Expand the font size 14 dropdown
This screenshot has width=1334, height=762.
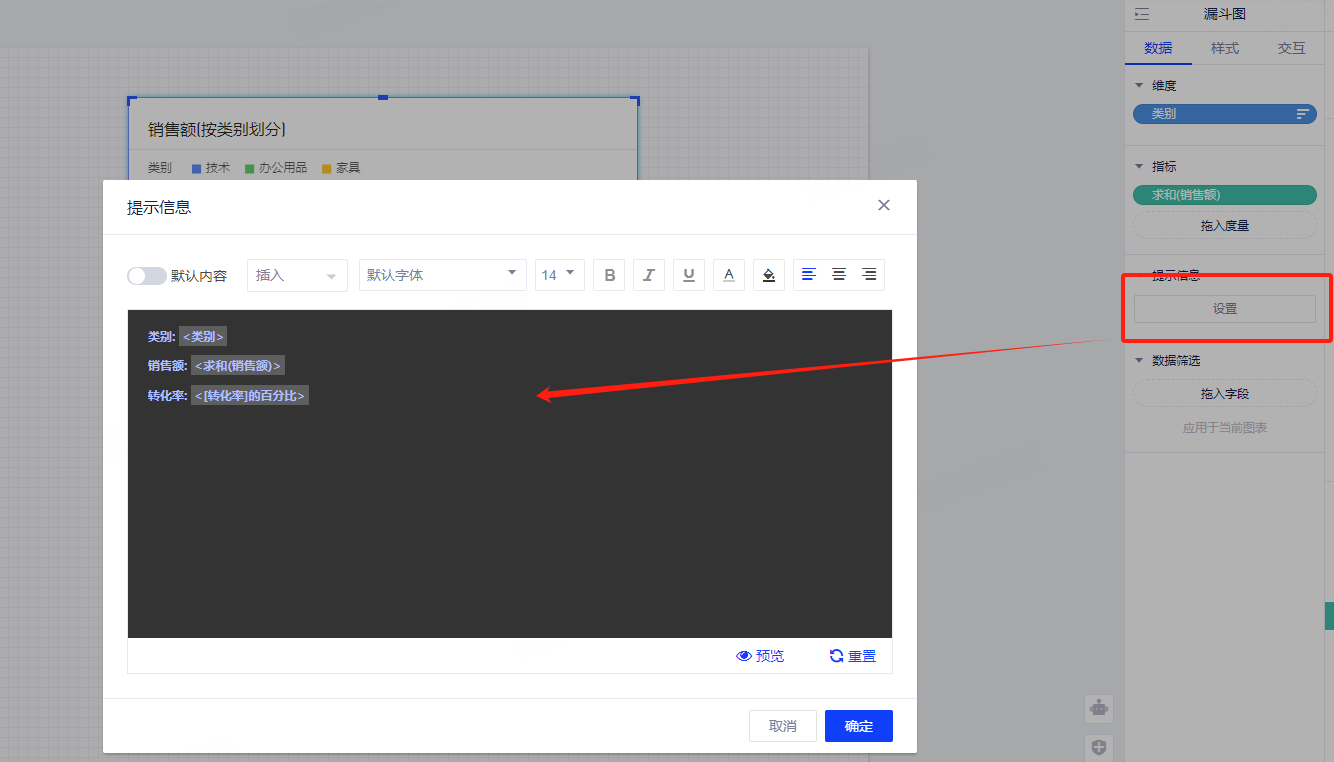point(559,275)
